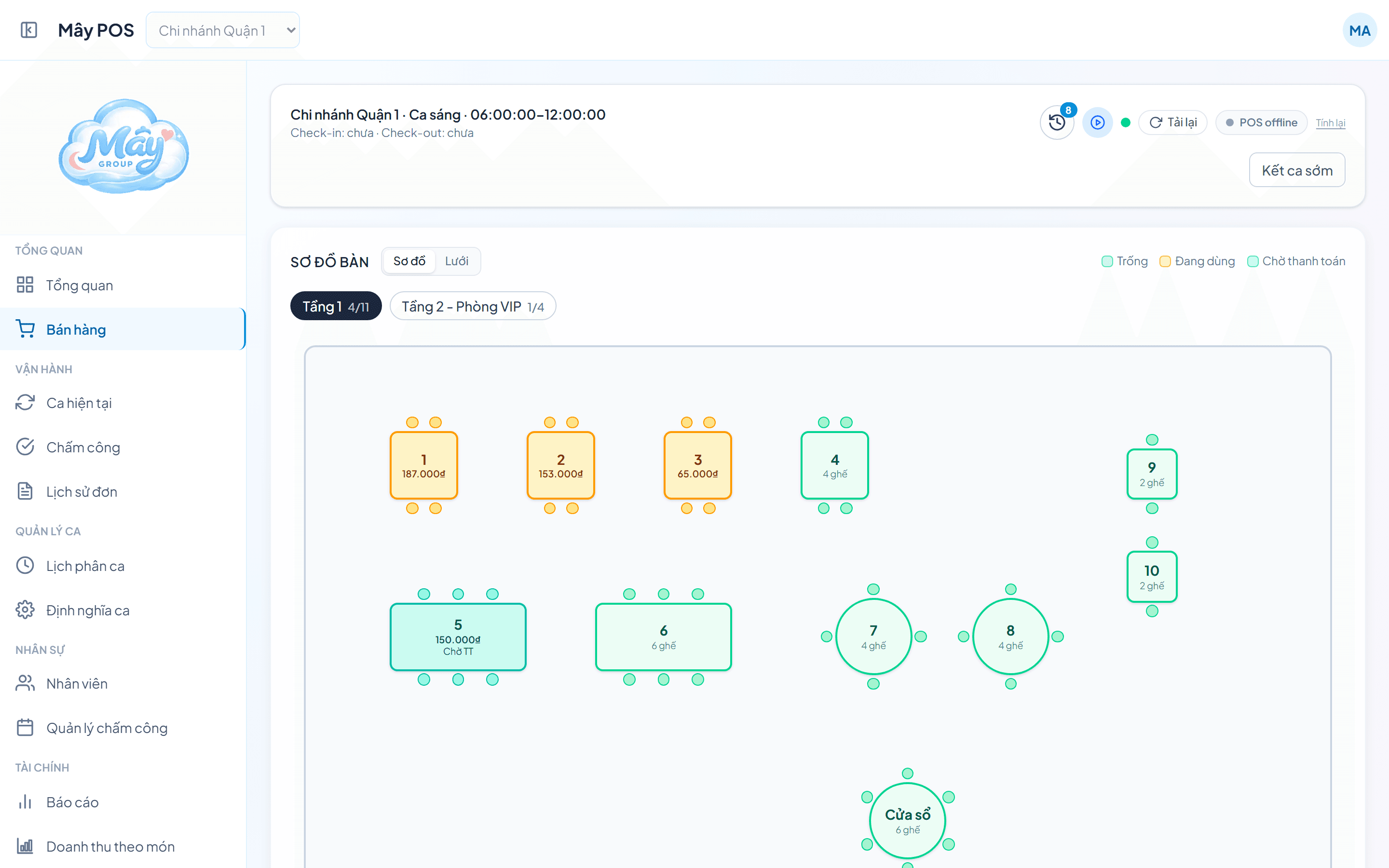This screenshot has height=868, width=1389.
Task: Select the Cửa sổ round table
Action: pyautogui.click(x=908, y=820)
